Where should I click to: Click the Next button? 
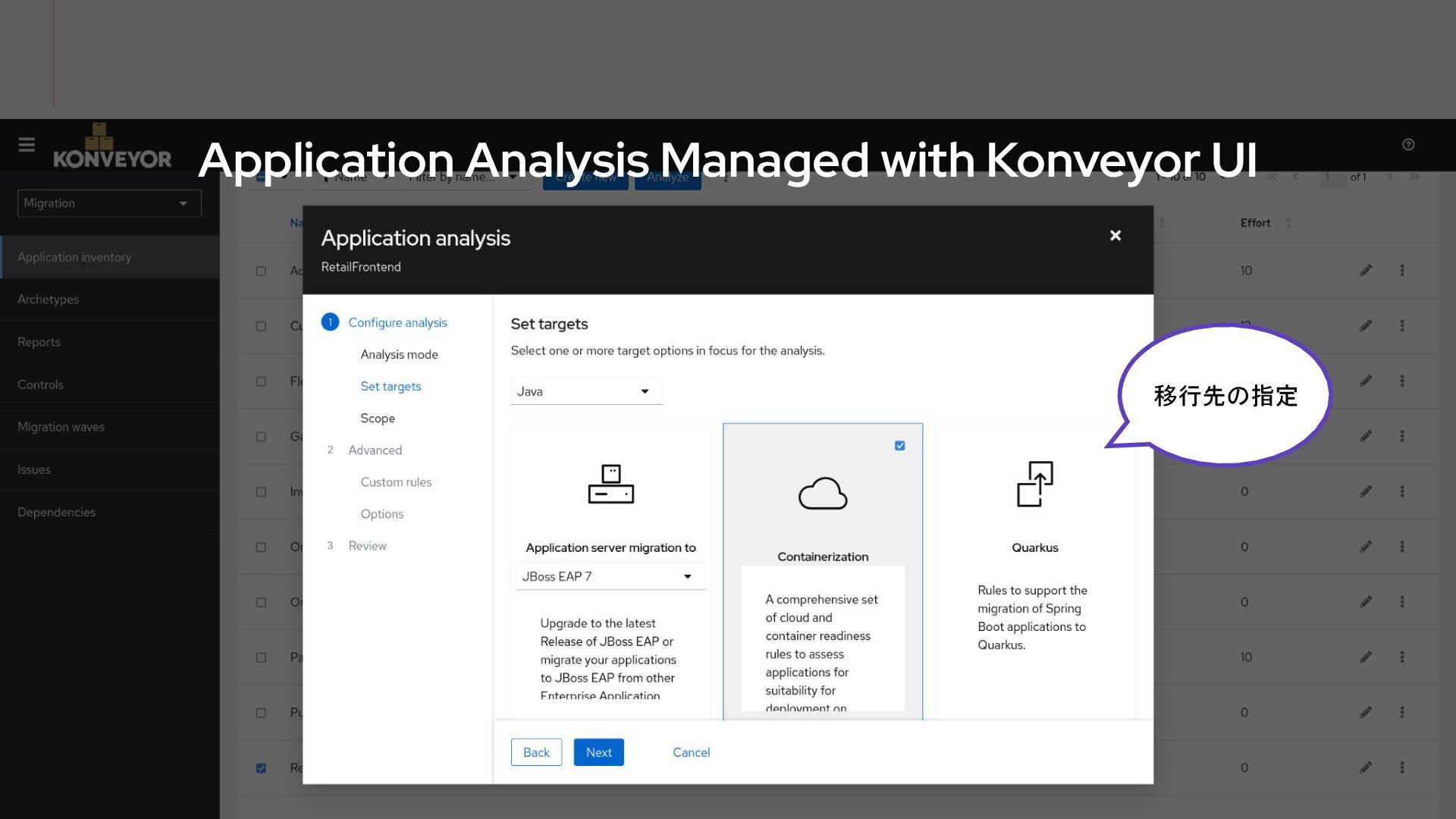click(598, 752)
